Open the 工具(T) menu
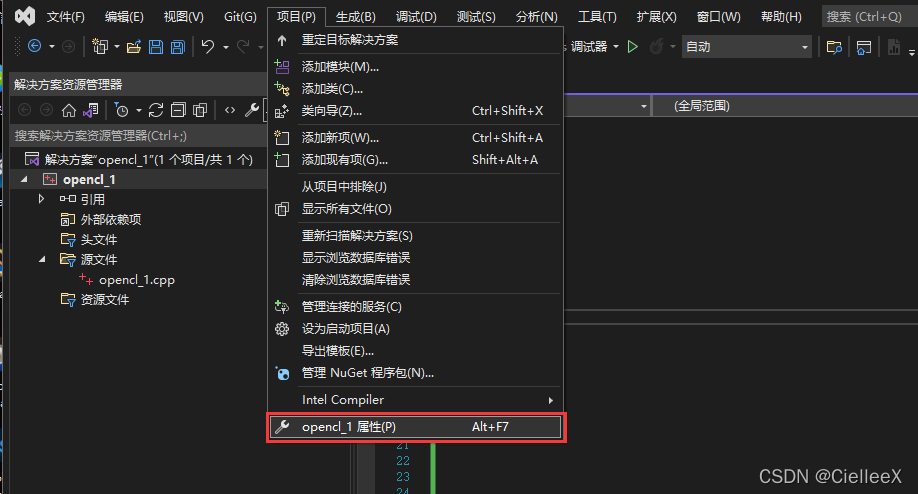This screenshot has height=494, width=918. (597, 17)
